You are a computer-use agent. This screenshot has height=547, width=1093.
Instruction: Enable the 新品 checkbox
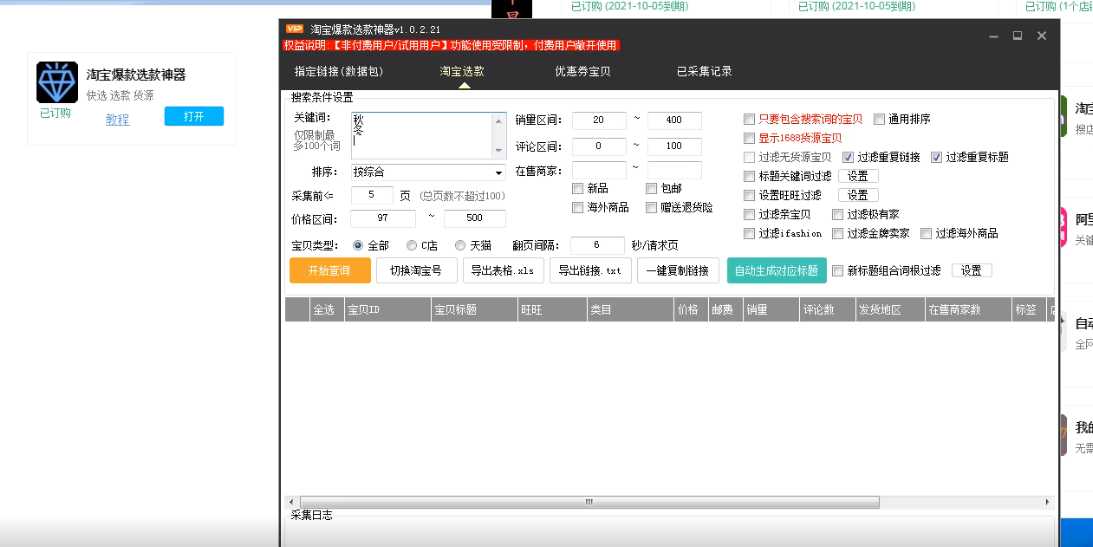click(x=577, y=188)
